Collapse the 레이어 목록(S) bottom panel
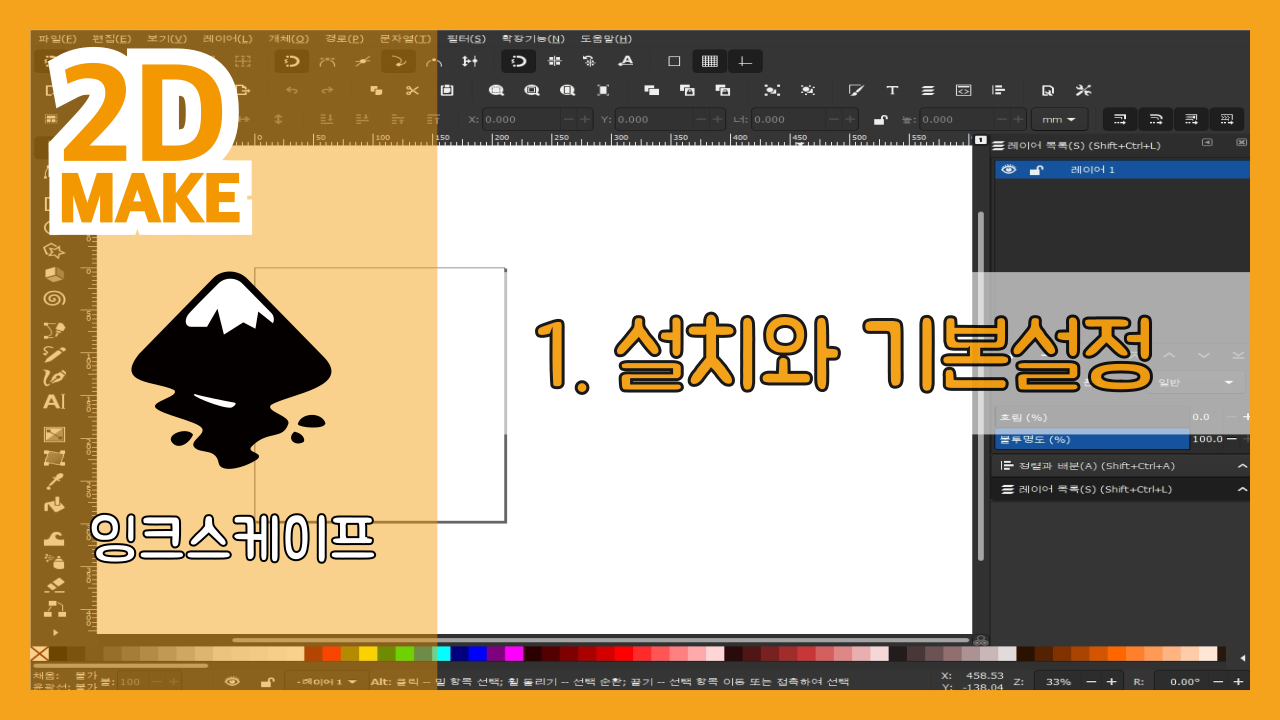 pos(1242,489)
